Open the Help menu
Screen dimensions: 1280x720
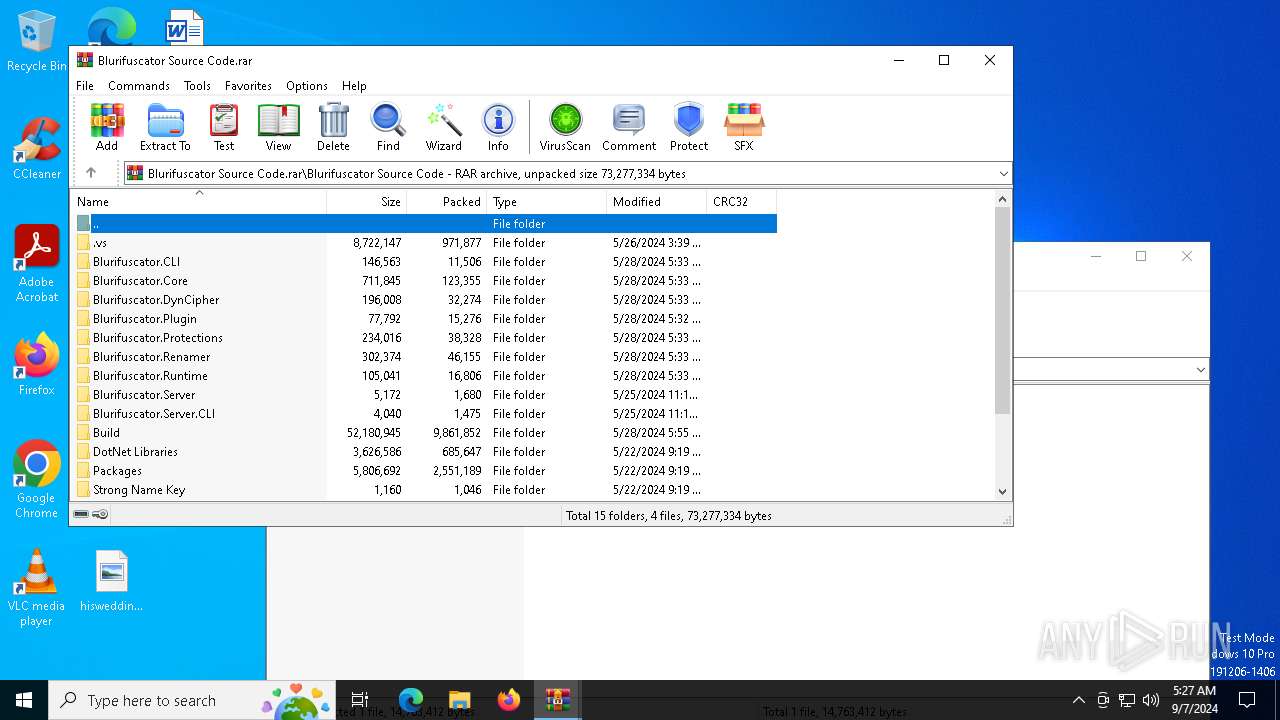(354, 86)
